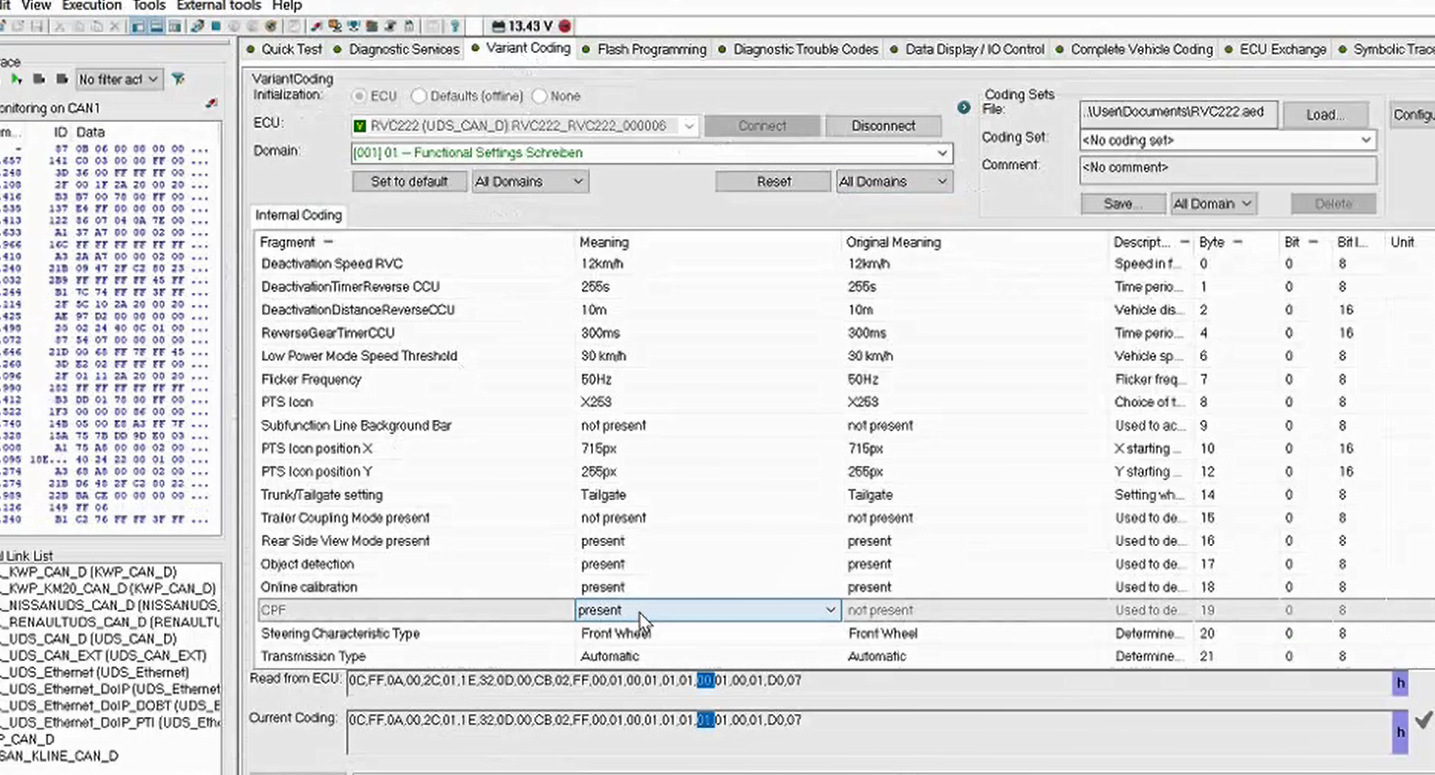This screenshot has height=775, width=1435.
Task: Click the teal arrow circle beside Coding Sets
Action: (x=964, y=107)
